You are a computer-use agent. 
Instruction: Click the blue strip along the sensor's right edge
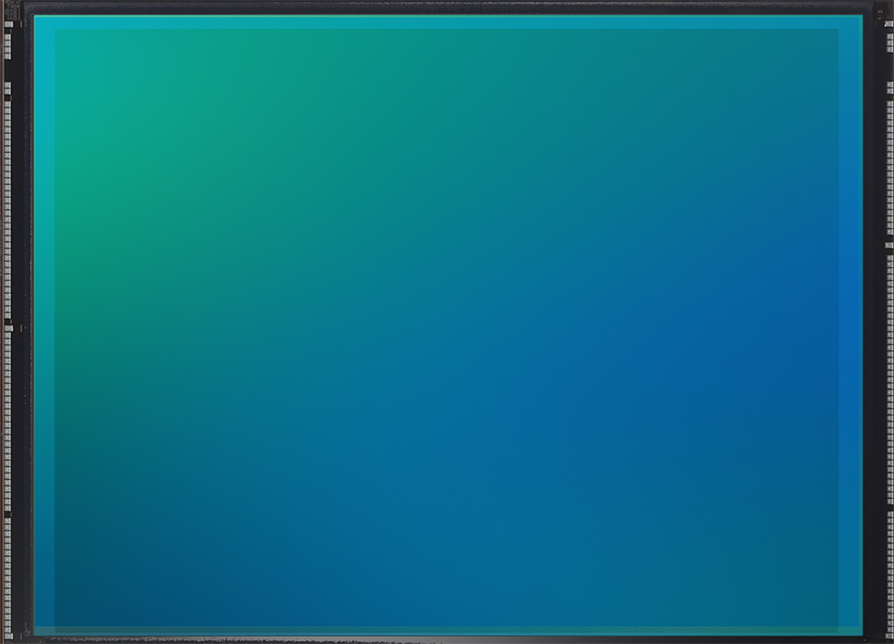(851, 325)
